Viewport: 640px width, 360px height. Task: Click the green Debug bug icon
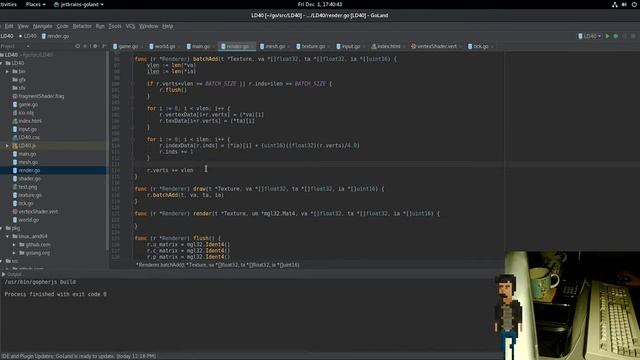(616, 36)
